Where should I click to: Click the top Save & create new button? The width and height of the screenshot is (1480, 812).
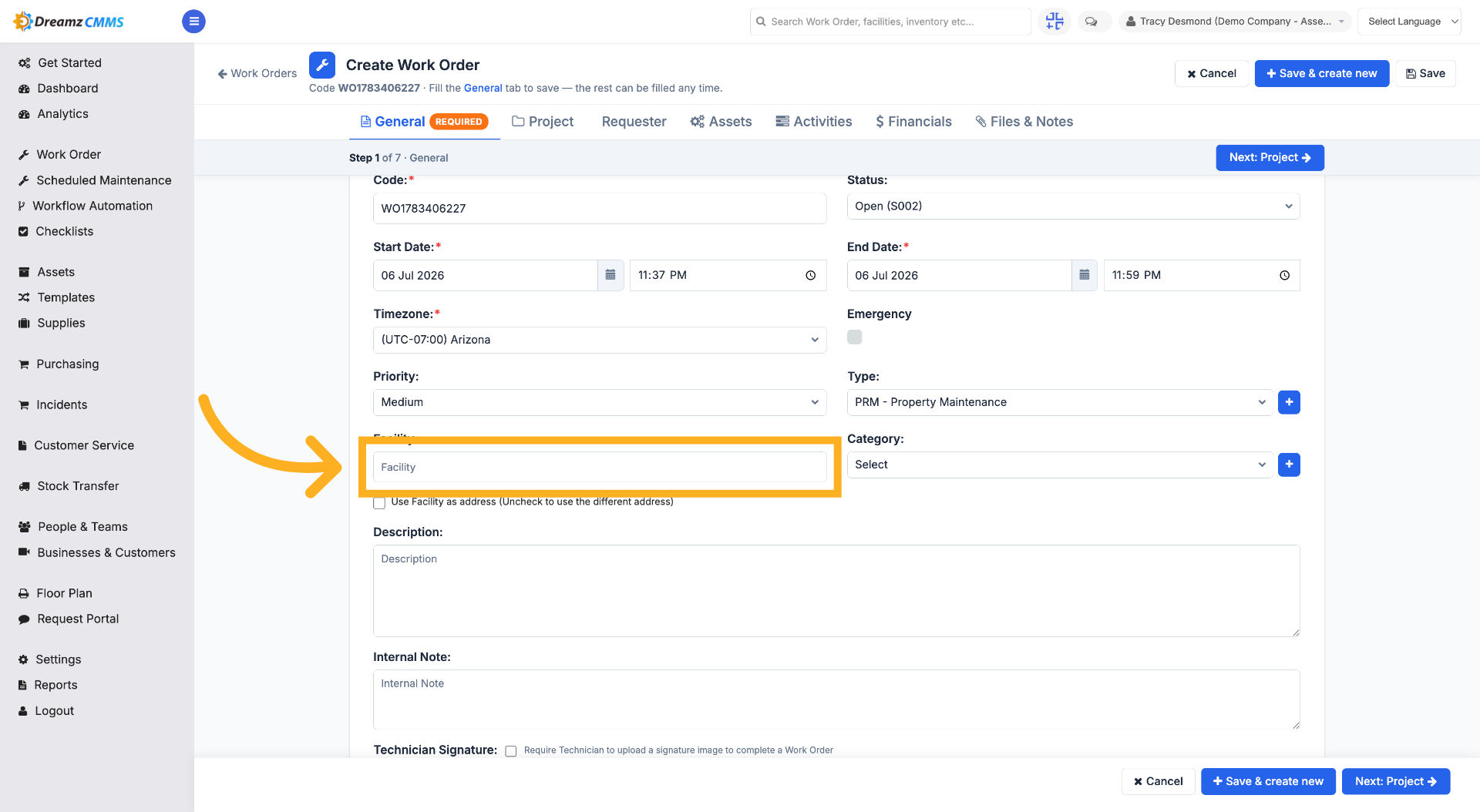(1321, 73)
